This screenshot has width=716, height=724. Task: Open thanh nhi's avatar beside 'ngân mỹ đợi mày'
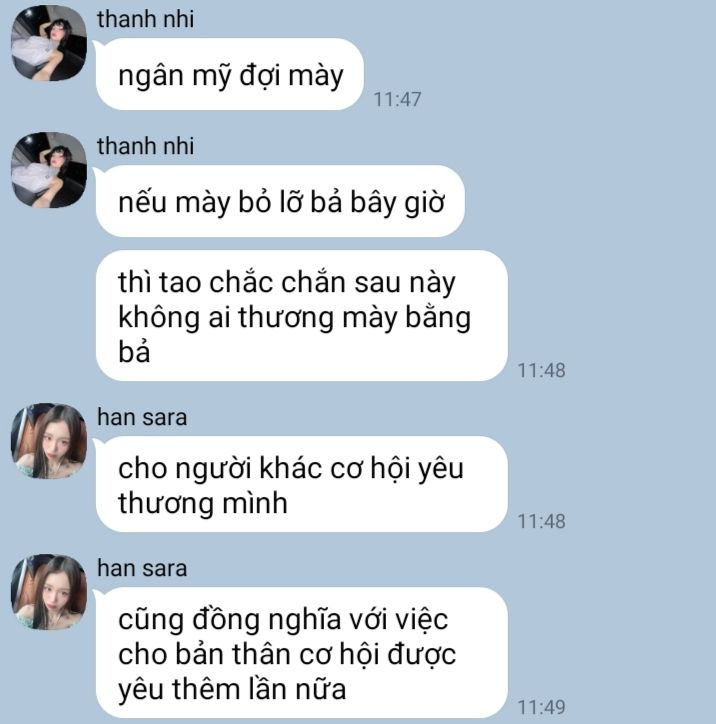(x=49, y=43)
